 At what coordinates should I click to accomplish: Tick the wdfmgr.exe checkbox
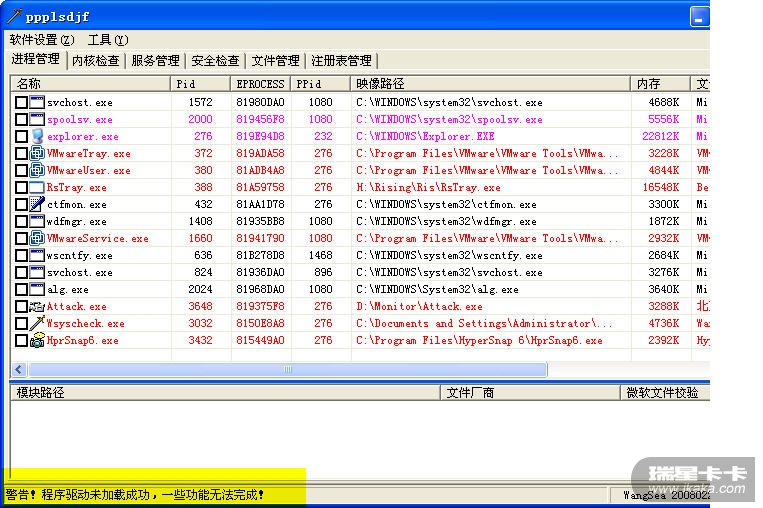[x=21, y=221]
